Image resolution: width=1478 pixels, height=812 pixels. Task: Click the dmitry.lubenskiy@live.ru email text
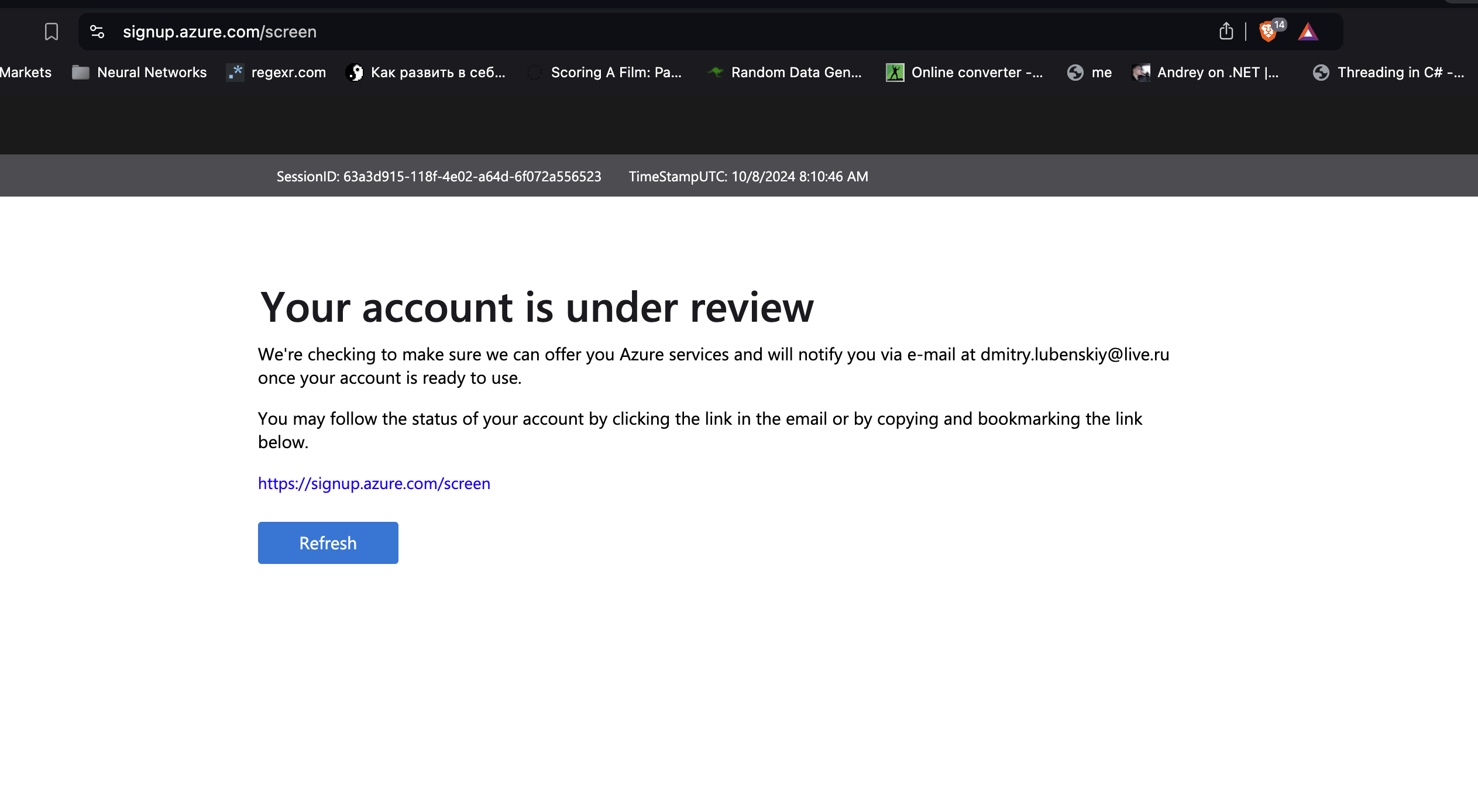[1075, 354]
